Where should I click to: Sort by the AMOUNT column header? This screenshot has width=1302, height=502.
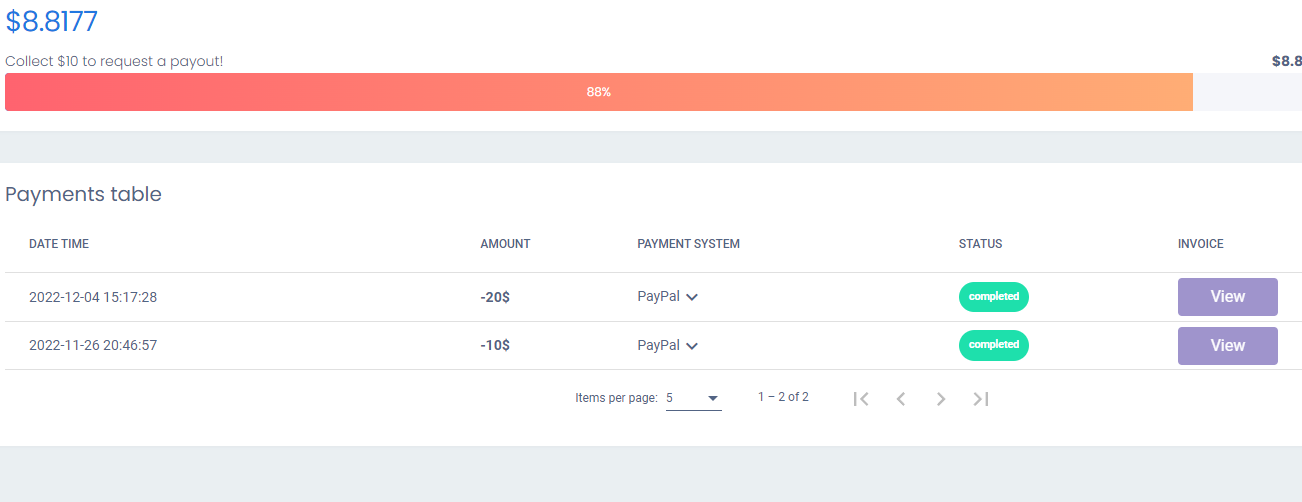click(x=505, y=244)
